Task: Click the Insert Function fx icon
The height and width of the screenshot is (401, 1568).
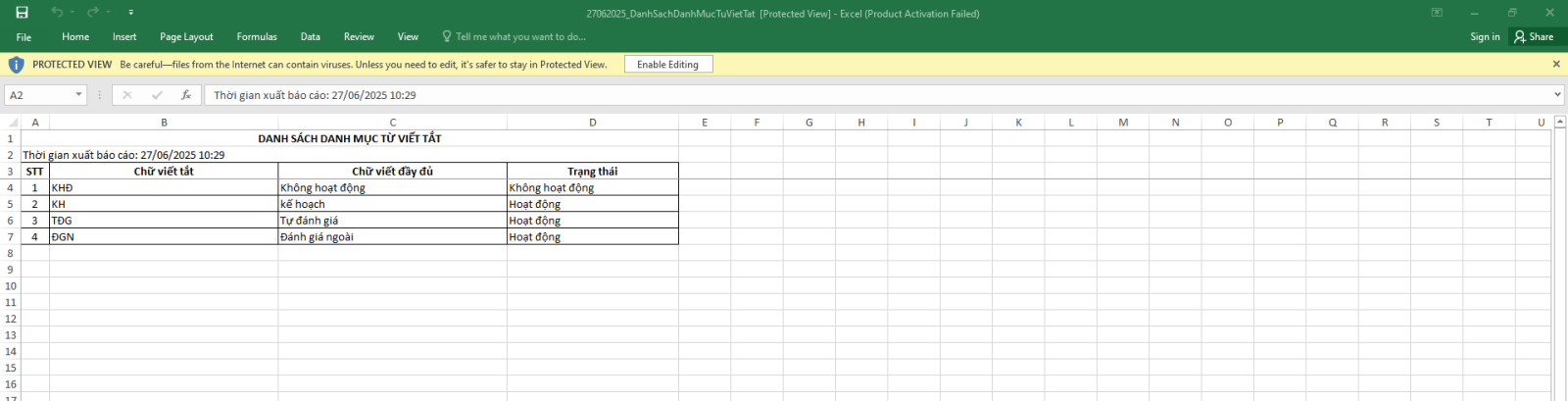Action: 186,95
